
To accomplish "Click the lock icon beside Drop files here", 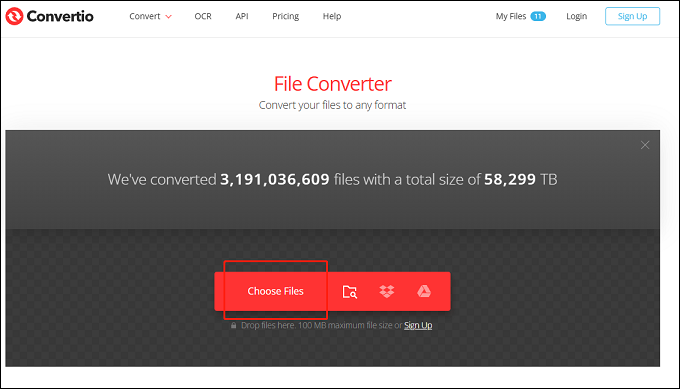I will [x=233, y=325].
